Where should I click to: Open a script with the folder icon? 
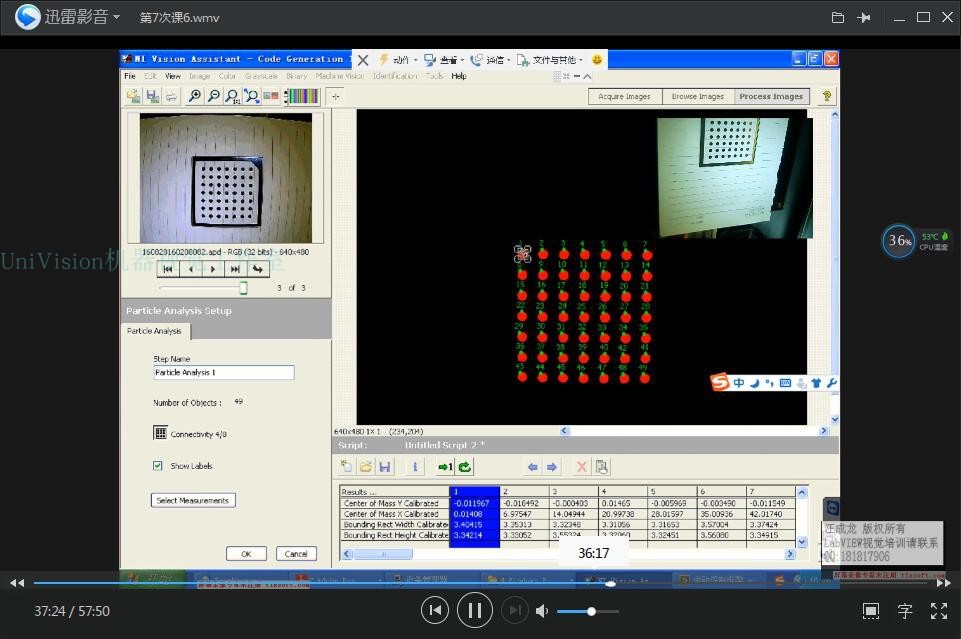(366, 467)
